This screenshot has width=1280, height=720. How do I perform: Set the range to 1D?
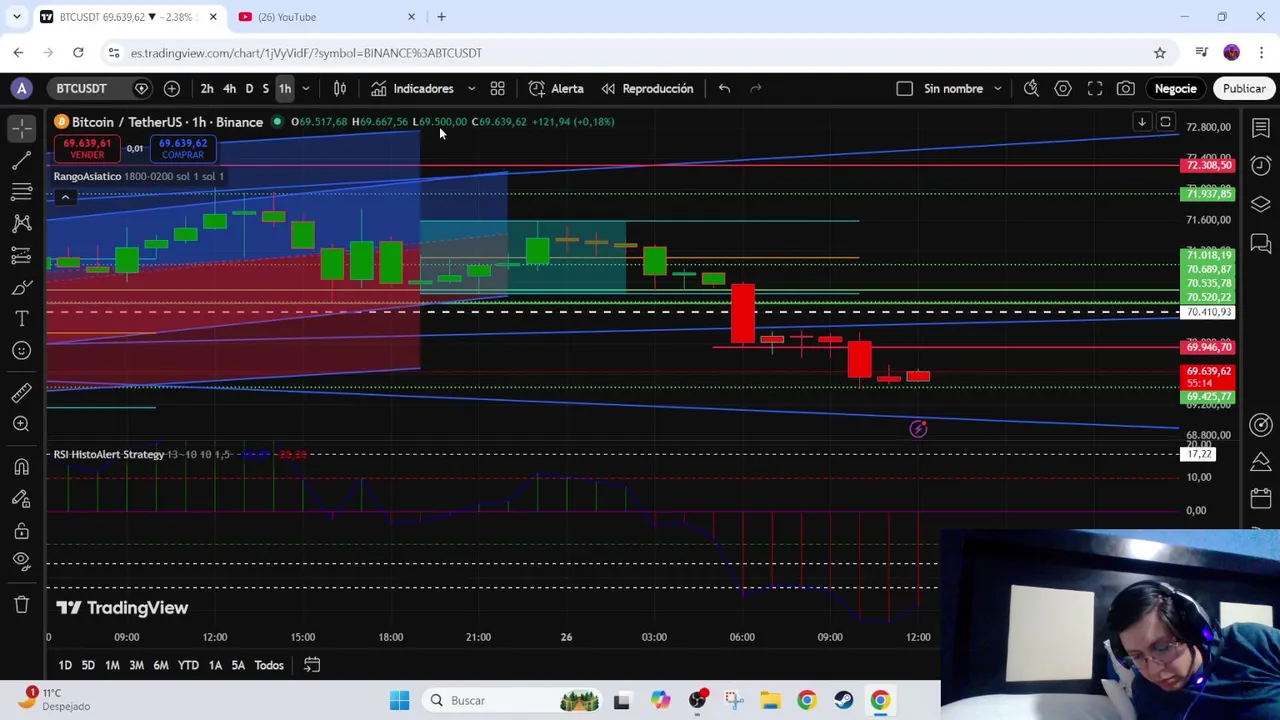pyautogui.click(x=65, y=665)
